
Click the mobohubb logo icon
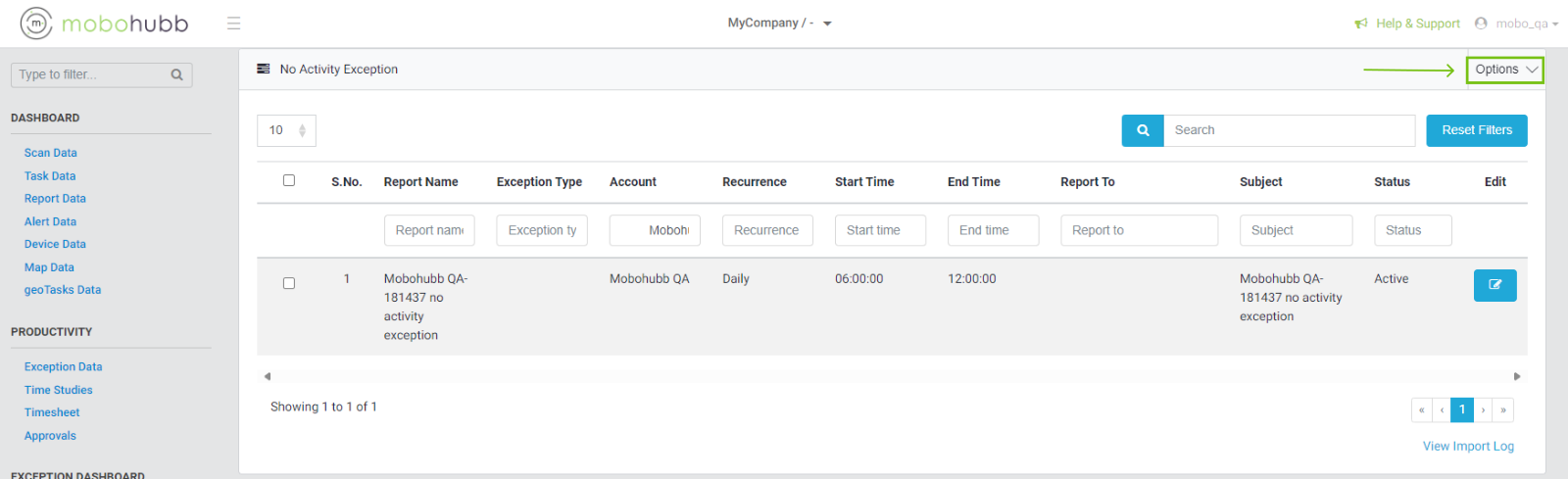coord(36,24)
